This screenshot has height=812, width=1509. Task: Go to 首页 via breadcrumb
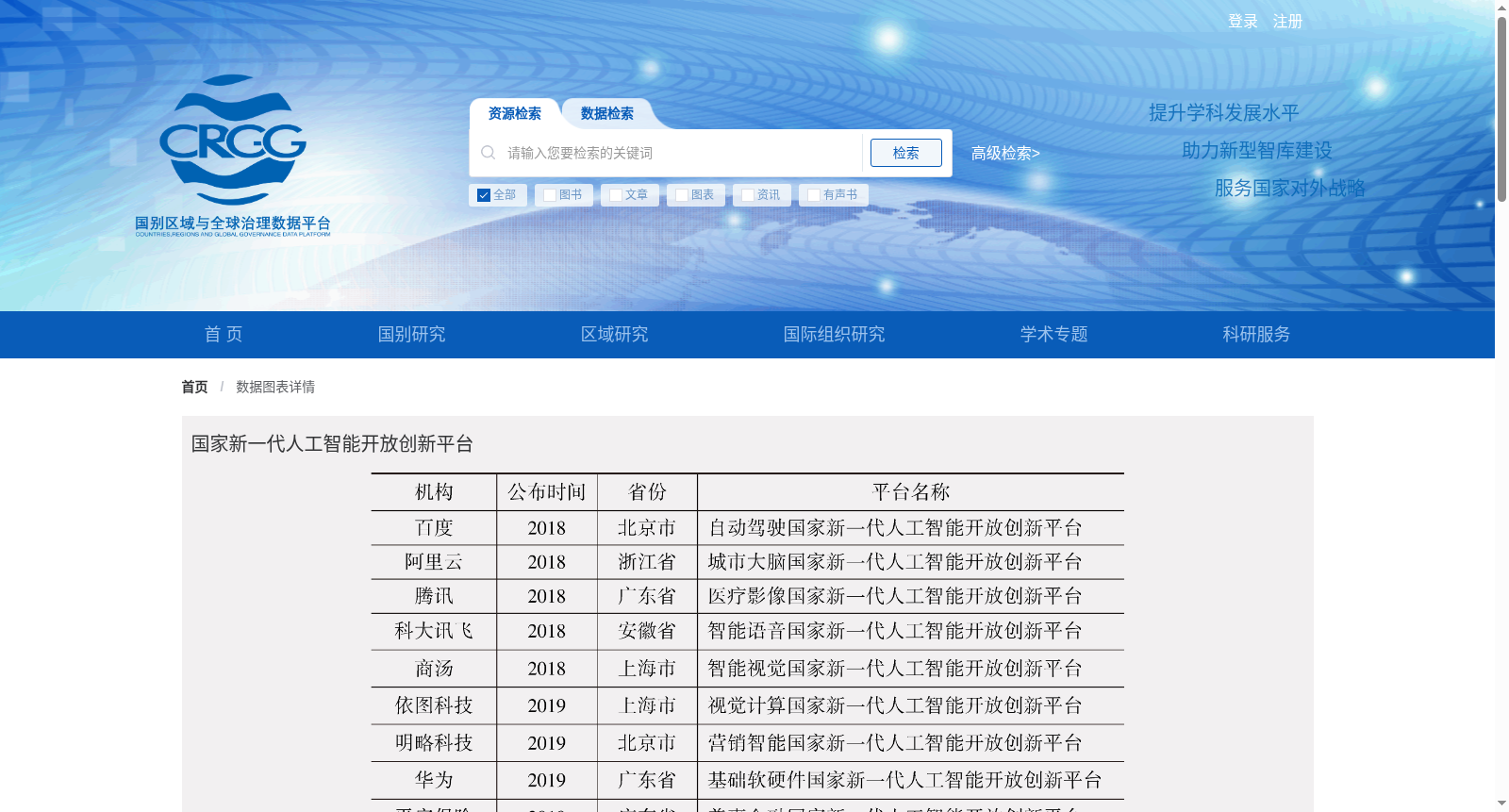(194, 387)
